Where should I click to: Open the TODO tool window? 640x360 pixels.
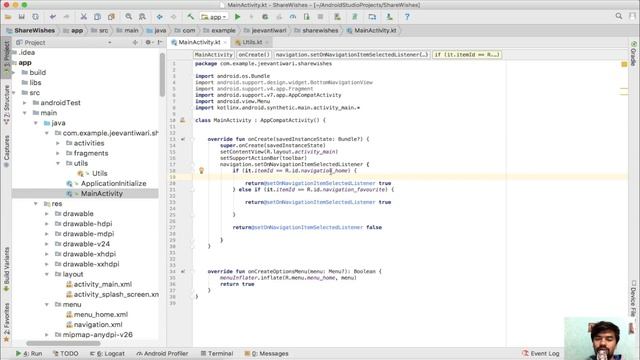click(65, 353)
